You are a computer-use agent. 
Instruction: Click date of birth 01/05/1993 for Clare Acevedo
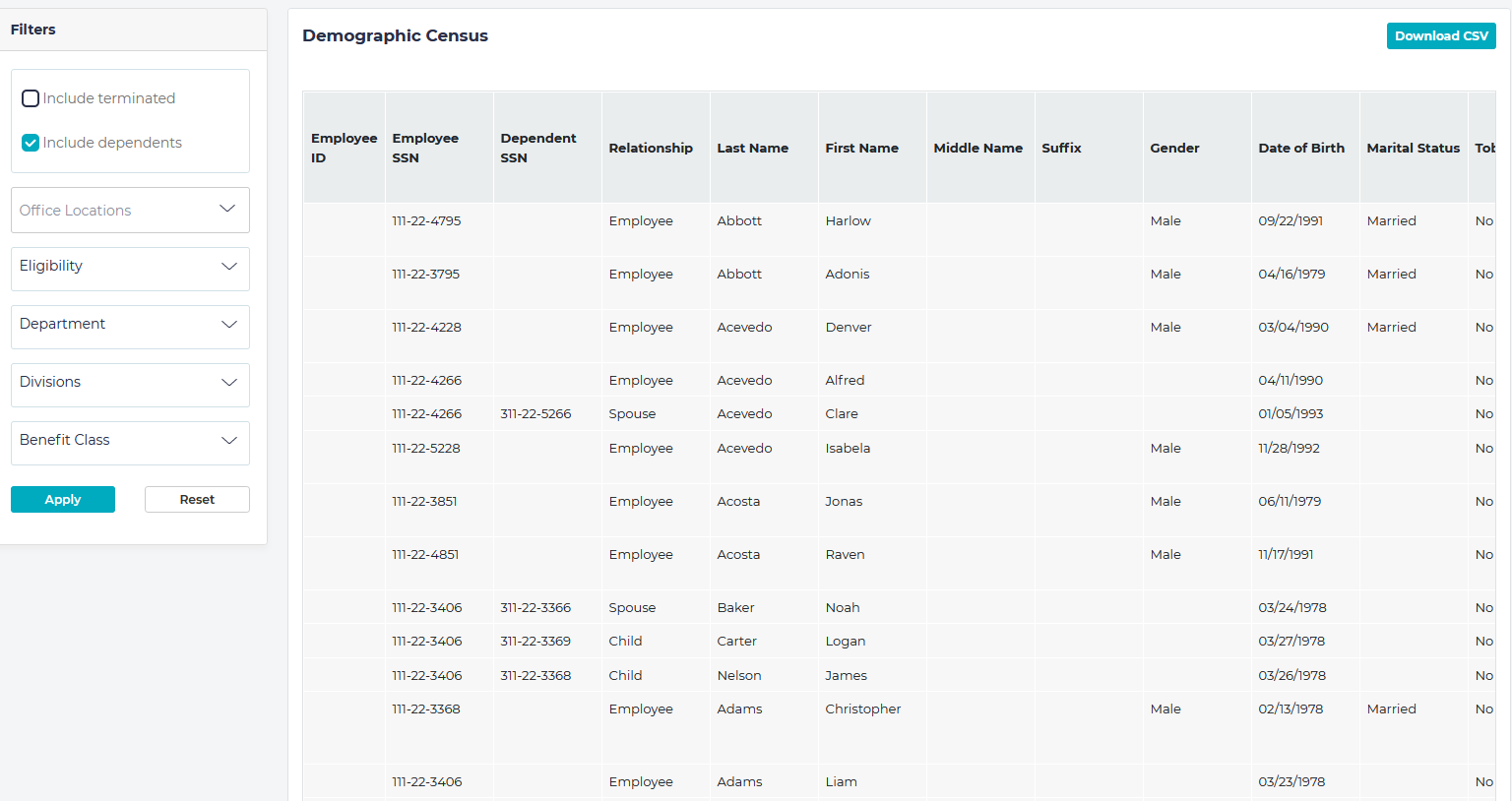point(1291,413)
